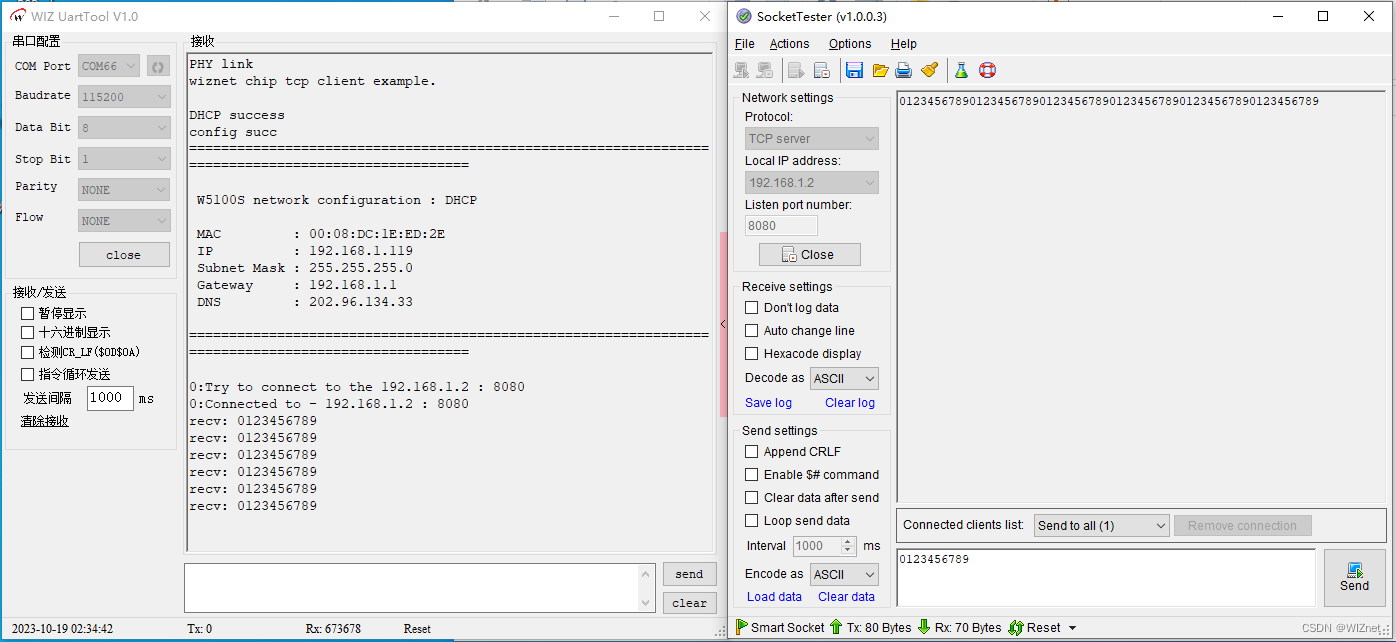Open the COM Port dropdown
The height and width of the screenshot is (642, 1396).
(x=109, y=66)
